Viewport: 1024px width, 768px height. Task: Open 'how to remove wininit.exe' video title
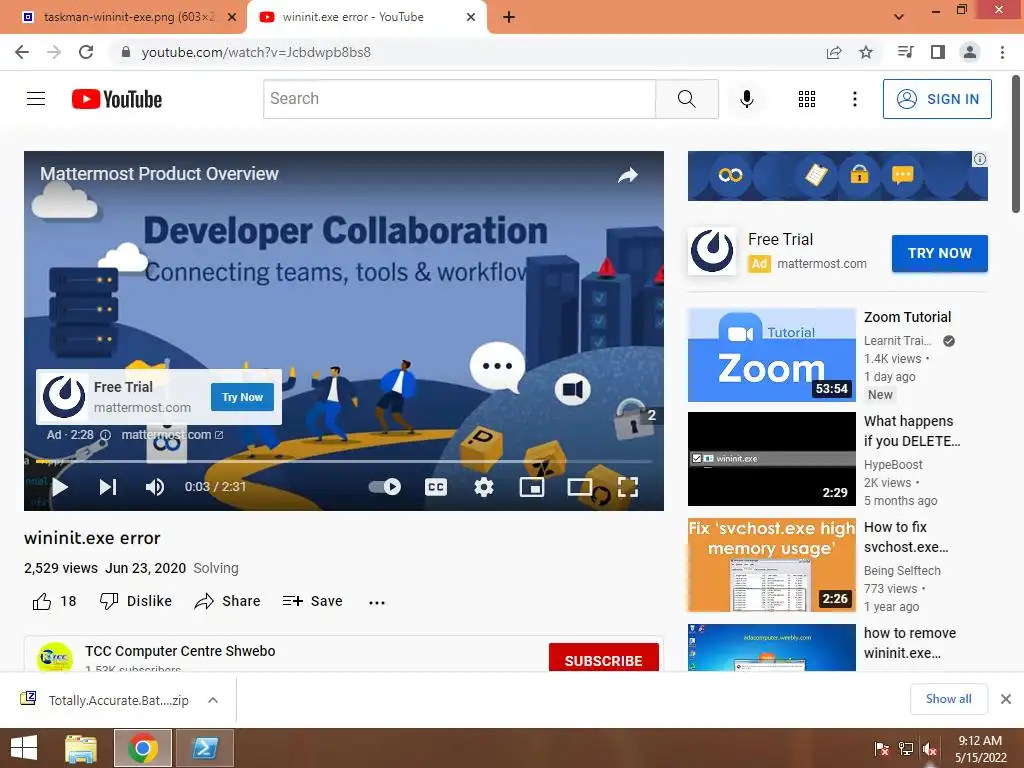click(910, 643)
